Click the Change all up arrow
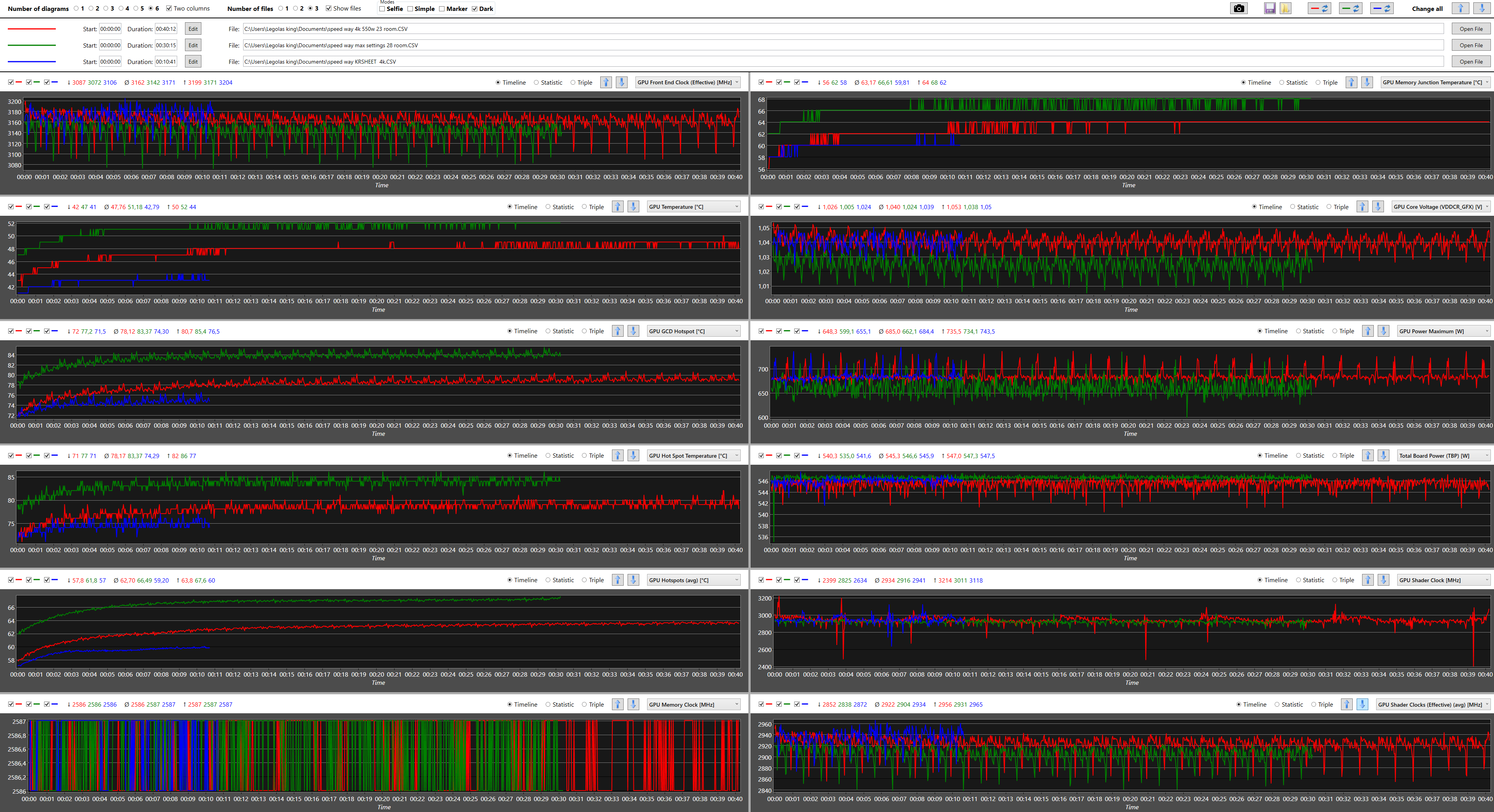 tap(1460, 8)
